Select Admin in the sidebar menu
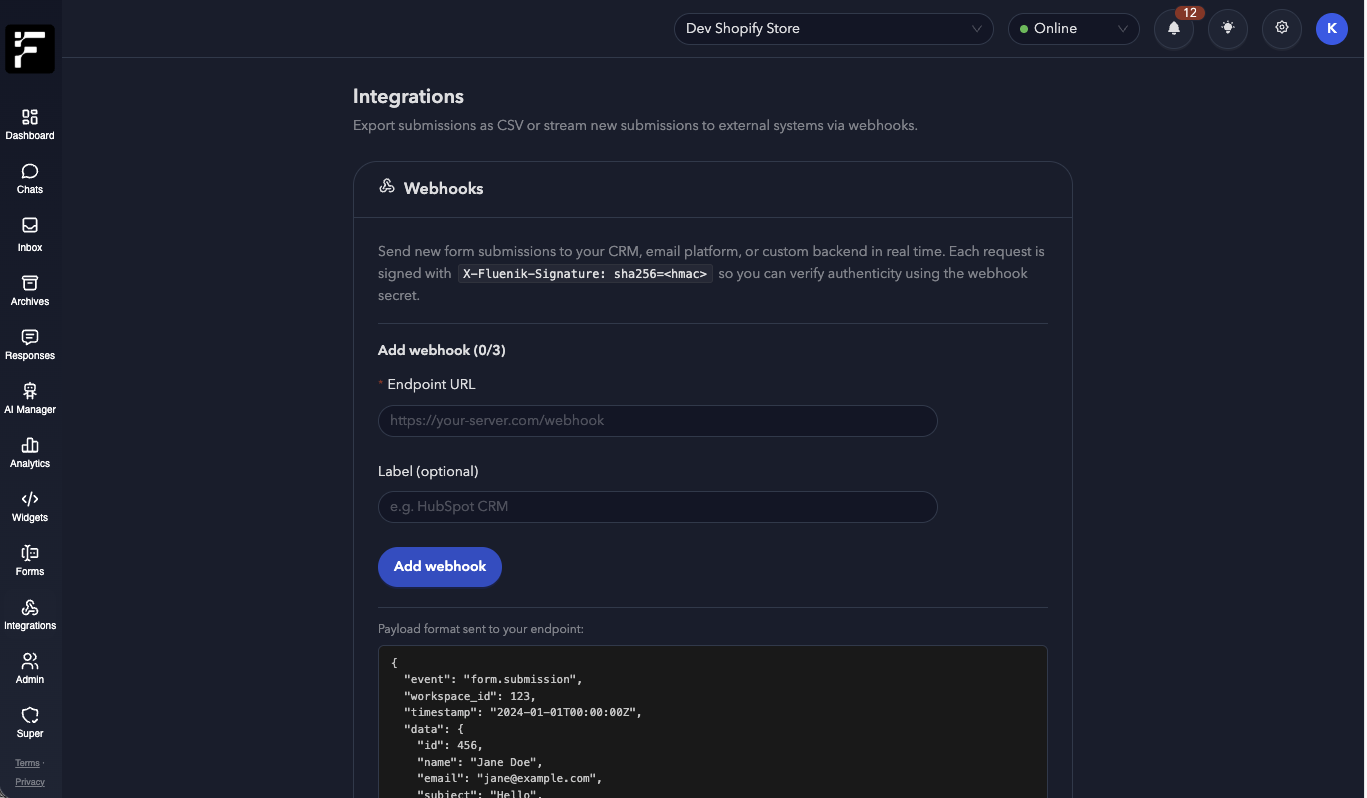The height and width of the screenshot is (798, 1367). (x=30, y=662)
